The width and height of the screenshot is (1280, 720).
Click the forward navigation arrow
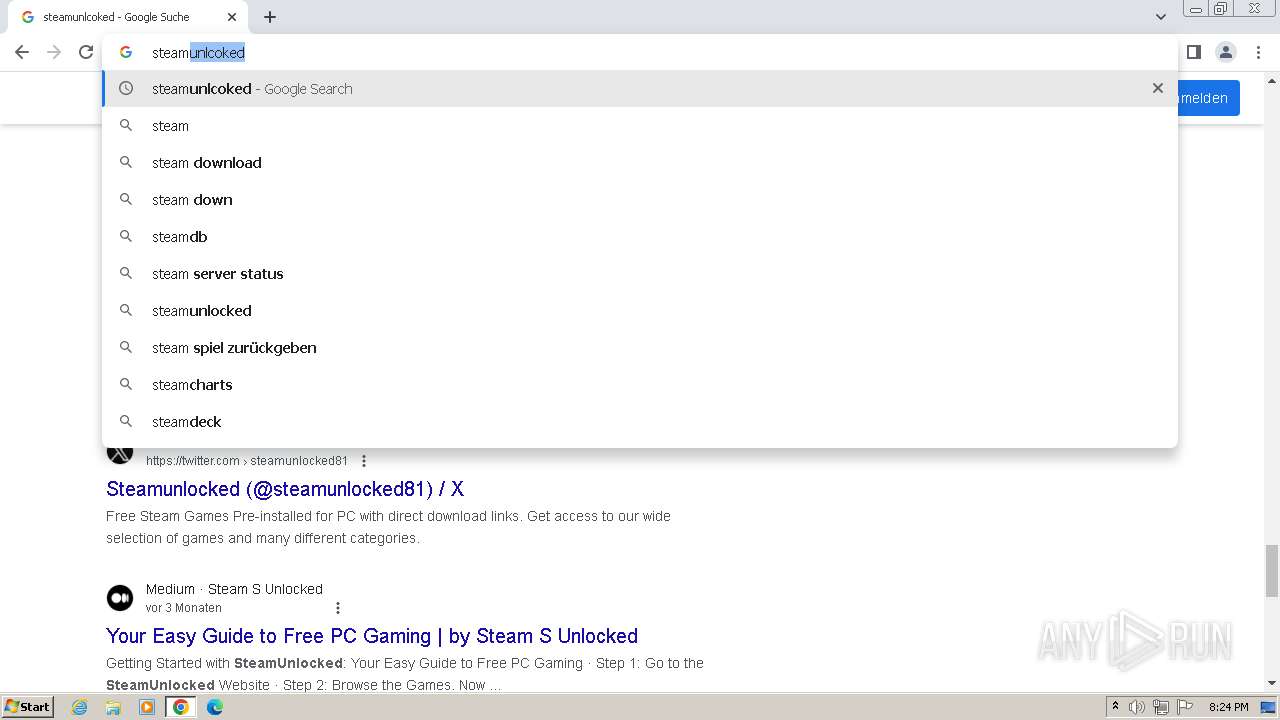click(x=54, y=52)
